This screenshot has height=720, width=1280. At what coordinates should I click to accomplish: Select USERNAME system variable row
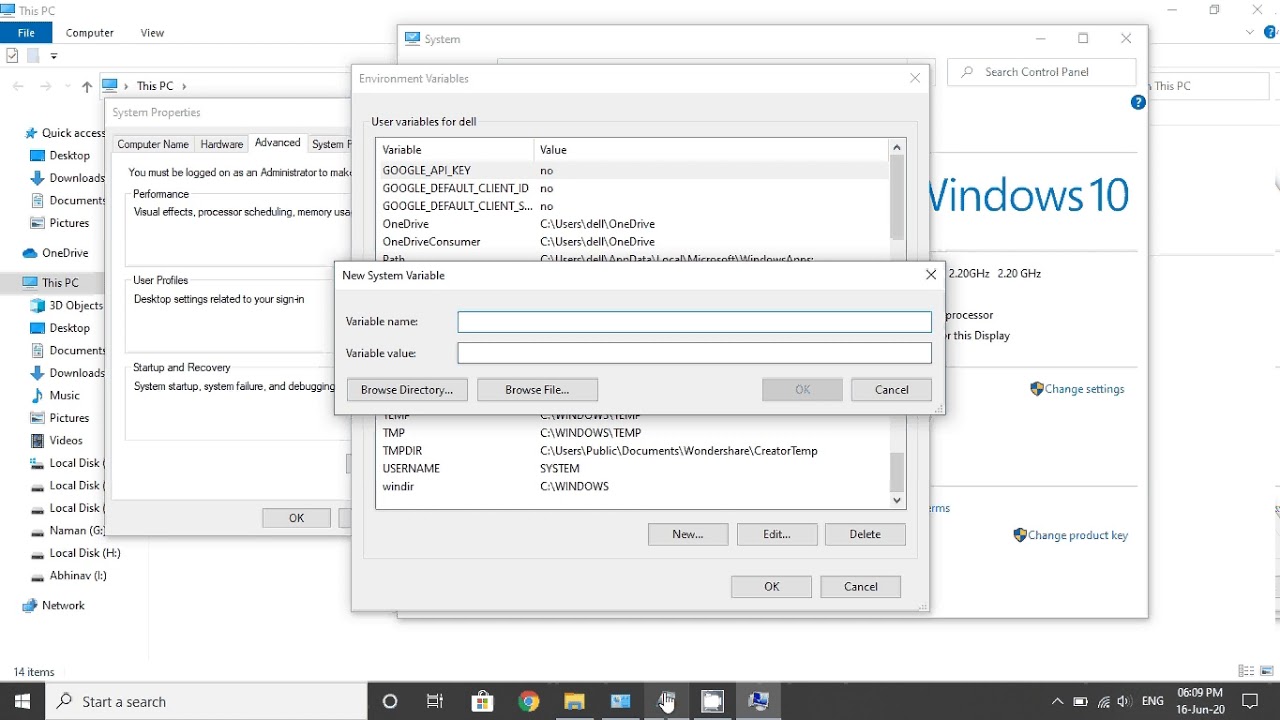point(632,469)
